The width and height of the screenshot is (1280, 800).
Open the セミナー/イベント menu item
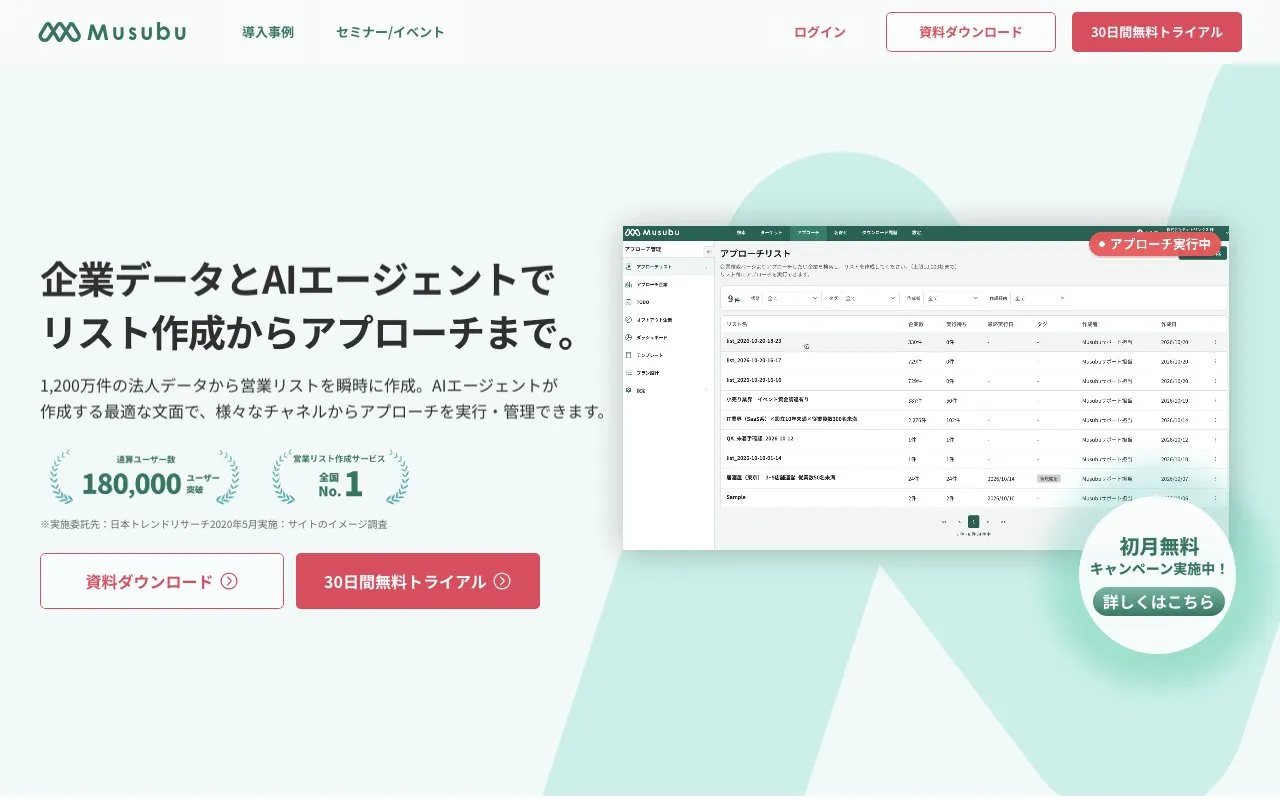tap(390, 32)
